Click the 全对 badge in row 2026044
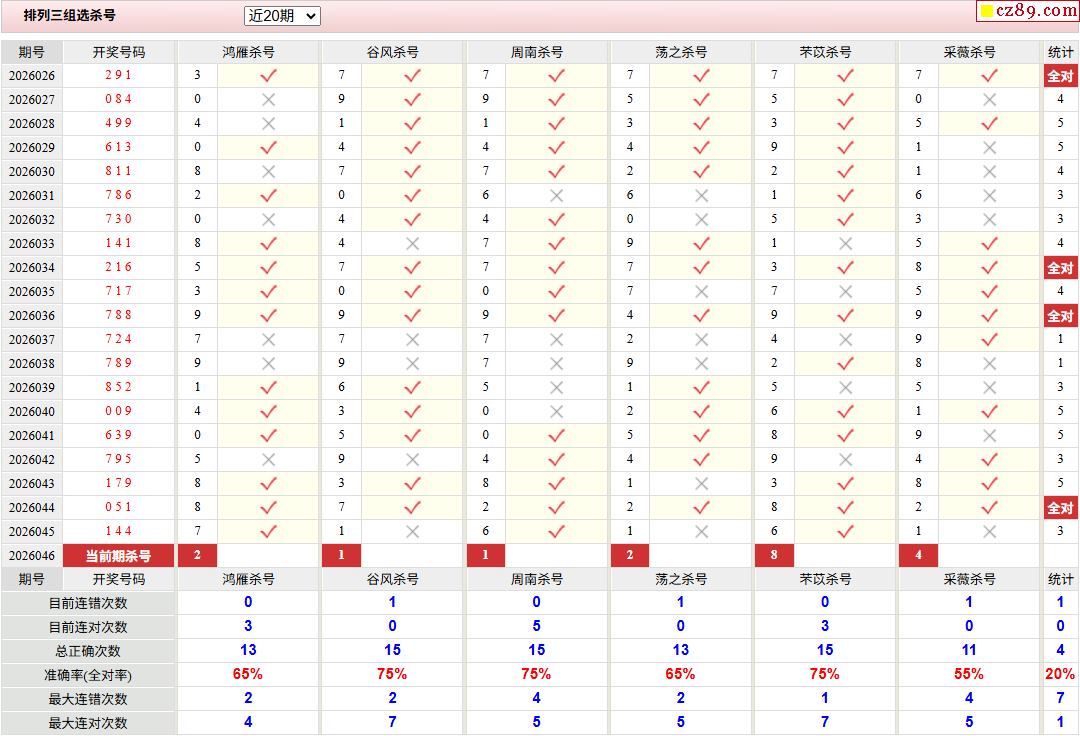 coord(1060,507)
